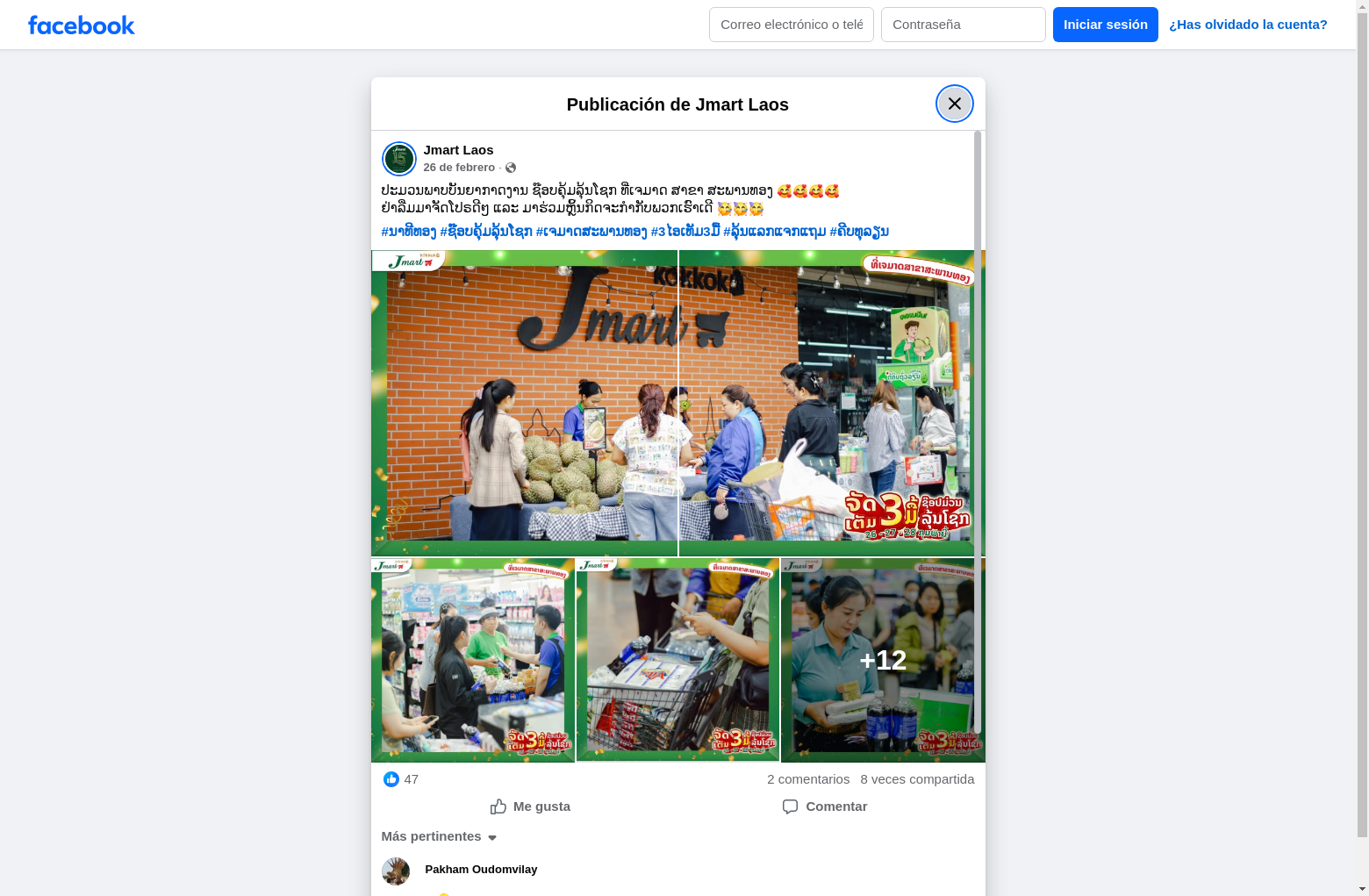Image resolution: width=1369 pixels, height=896 pixels.
Task: Click the Iniciar sesión button
Action: tap(1106, 25)
